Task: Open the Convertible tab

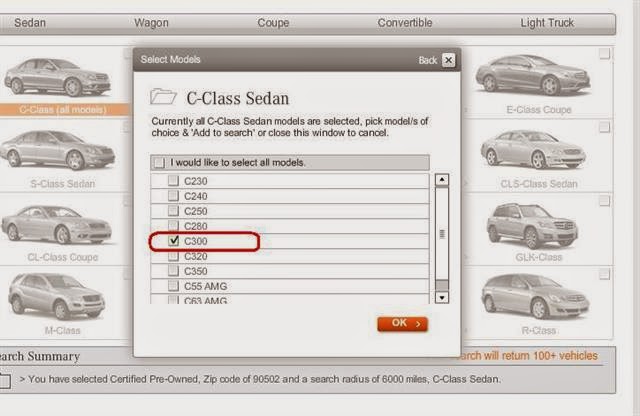Action: pos(404,23)
